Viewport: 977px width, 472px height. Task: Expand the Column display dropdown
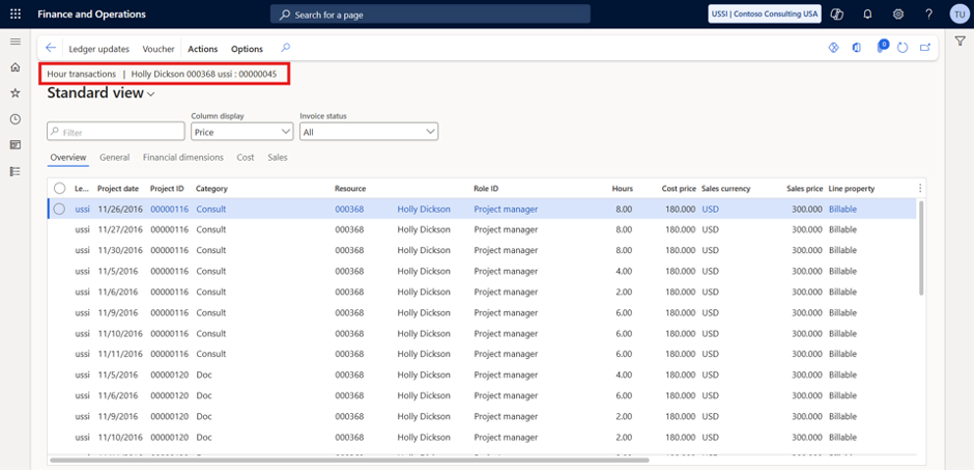(242, 132)
